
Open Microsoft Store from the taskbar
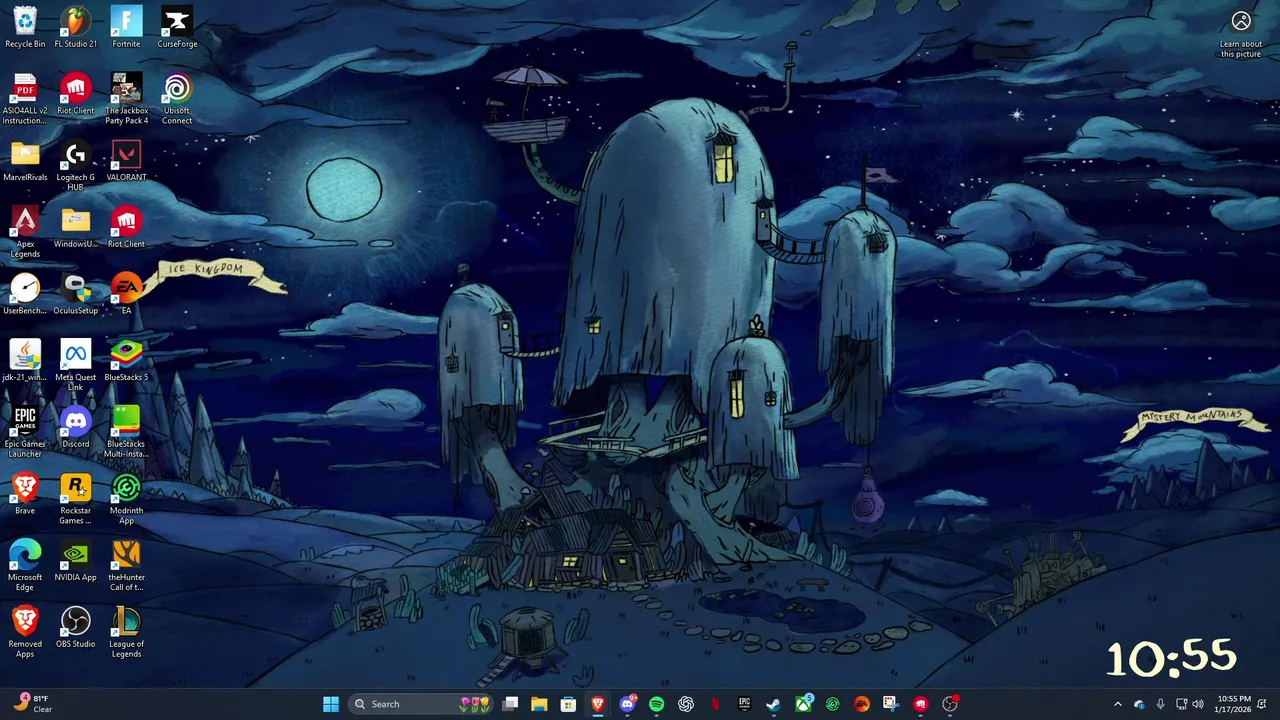568,704
